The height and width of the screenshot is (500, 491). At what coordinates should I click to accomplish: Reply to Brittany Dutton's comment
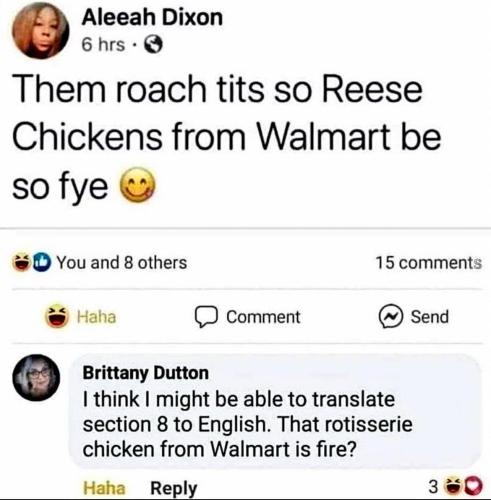(174, 488)
